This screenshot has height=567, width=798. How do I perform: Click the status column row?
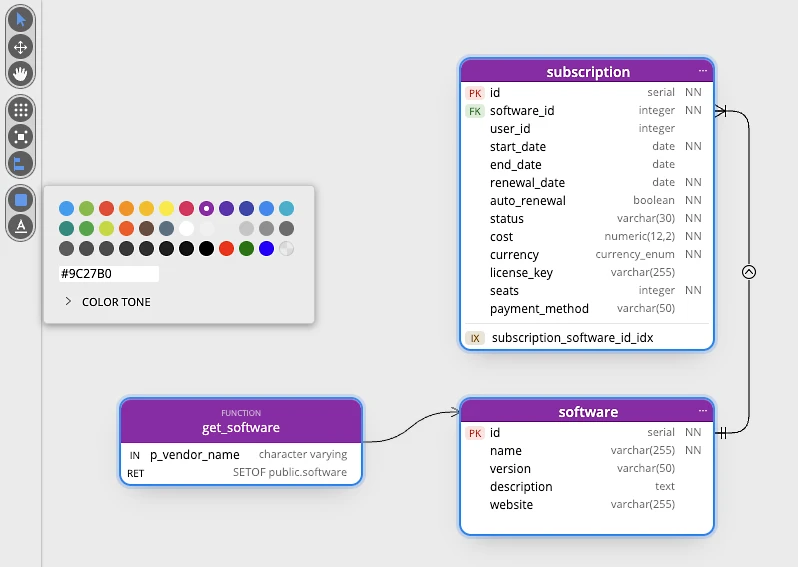tap(586, 218)
